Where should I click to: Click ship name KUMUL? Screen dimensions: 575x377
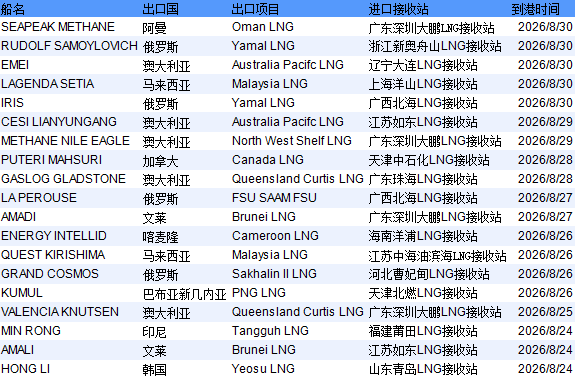[22, 293]
